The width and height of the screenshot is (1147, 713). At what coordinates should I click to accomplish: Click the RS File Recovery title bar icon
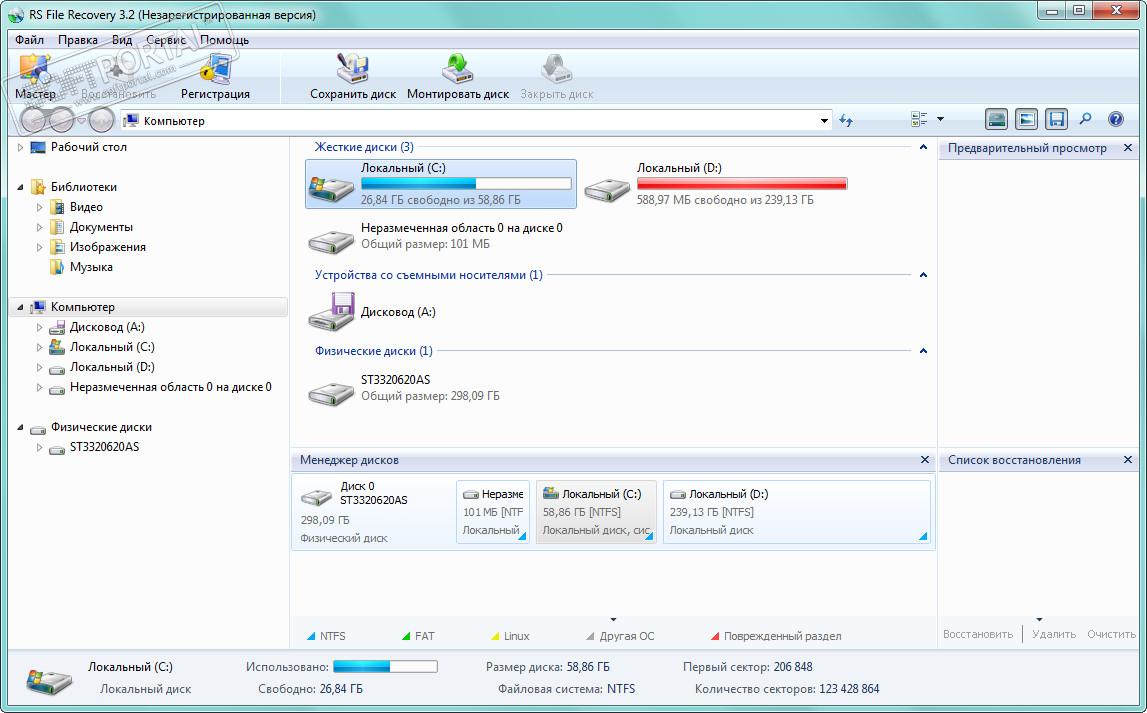pos(16,15)
